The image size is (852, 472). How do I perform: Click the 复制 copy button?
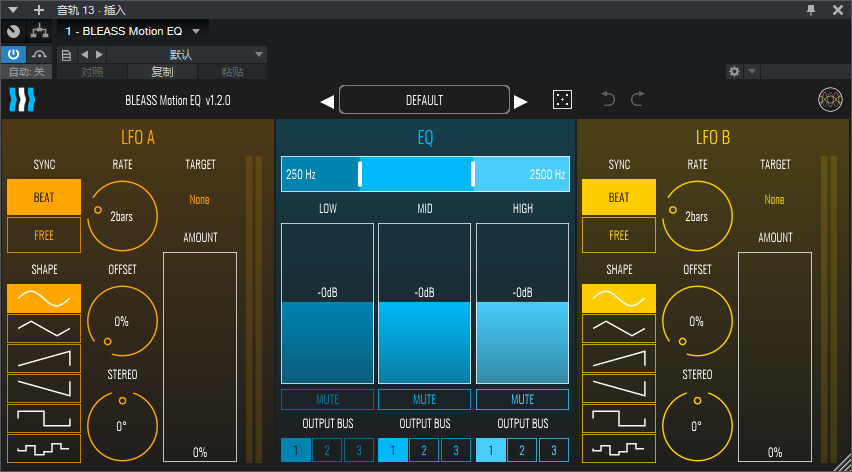(162, 72)
